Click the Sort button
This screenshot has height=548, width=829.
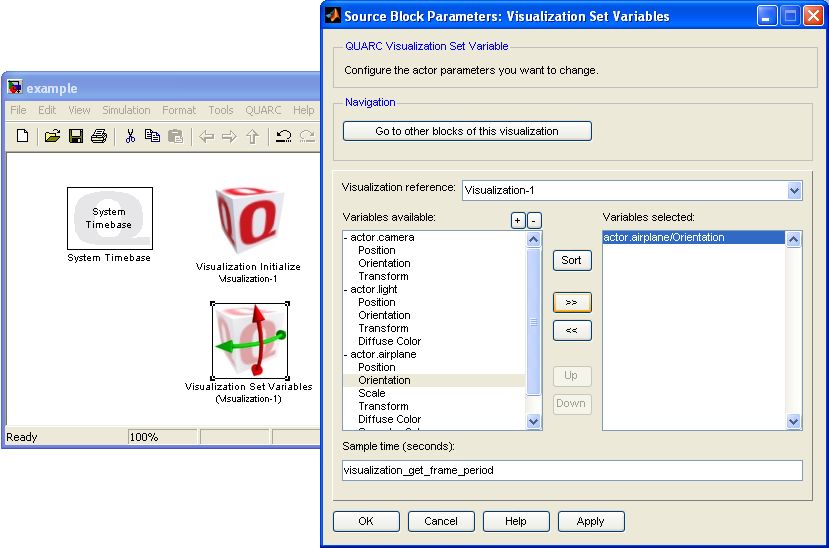click(572, 260)
